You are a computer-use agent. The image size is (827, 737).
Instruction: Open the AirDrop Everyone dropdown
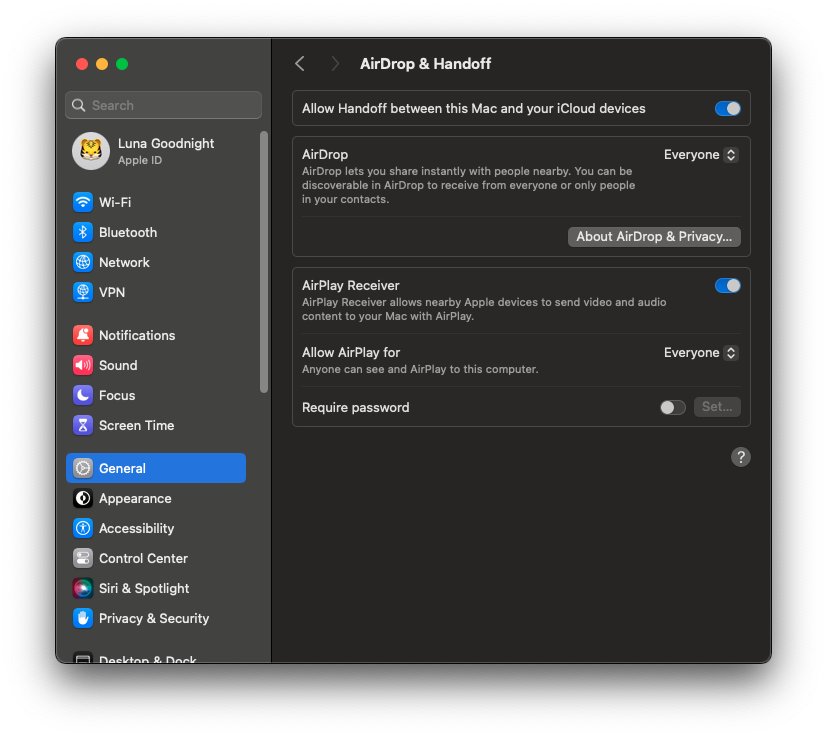coord(701,155)
